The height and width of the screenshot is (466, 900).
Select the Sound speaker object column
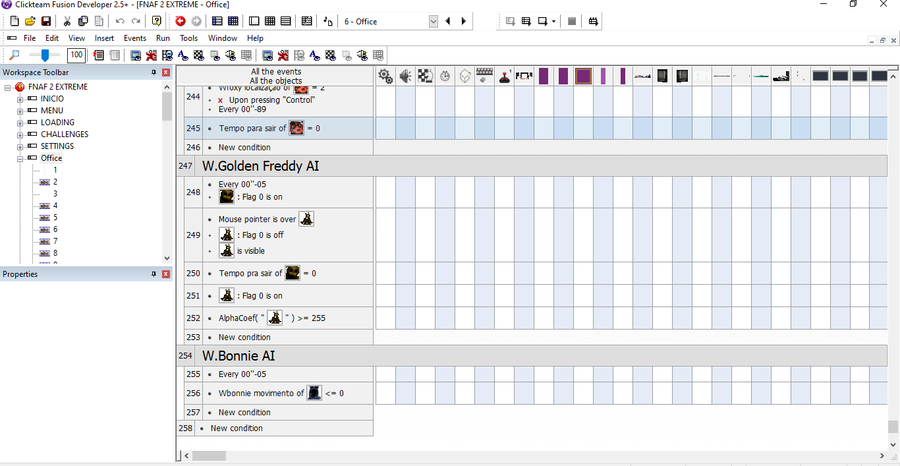click(x=406, y=76)
